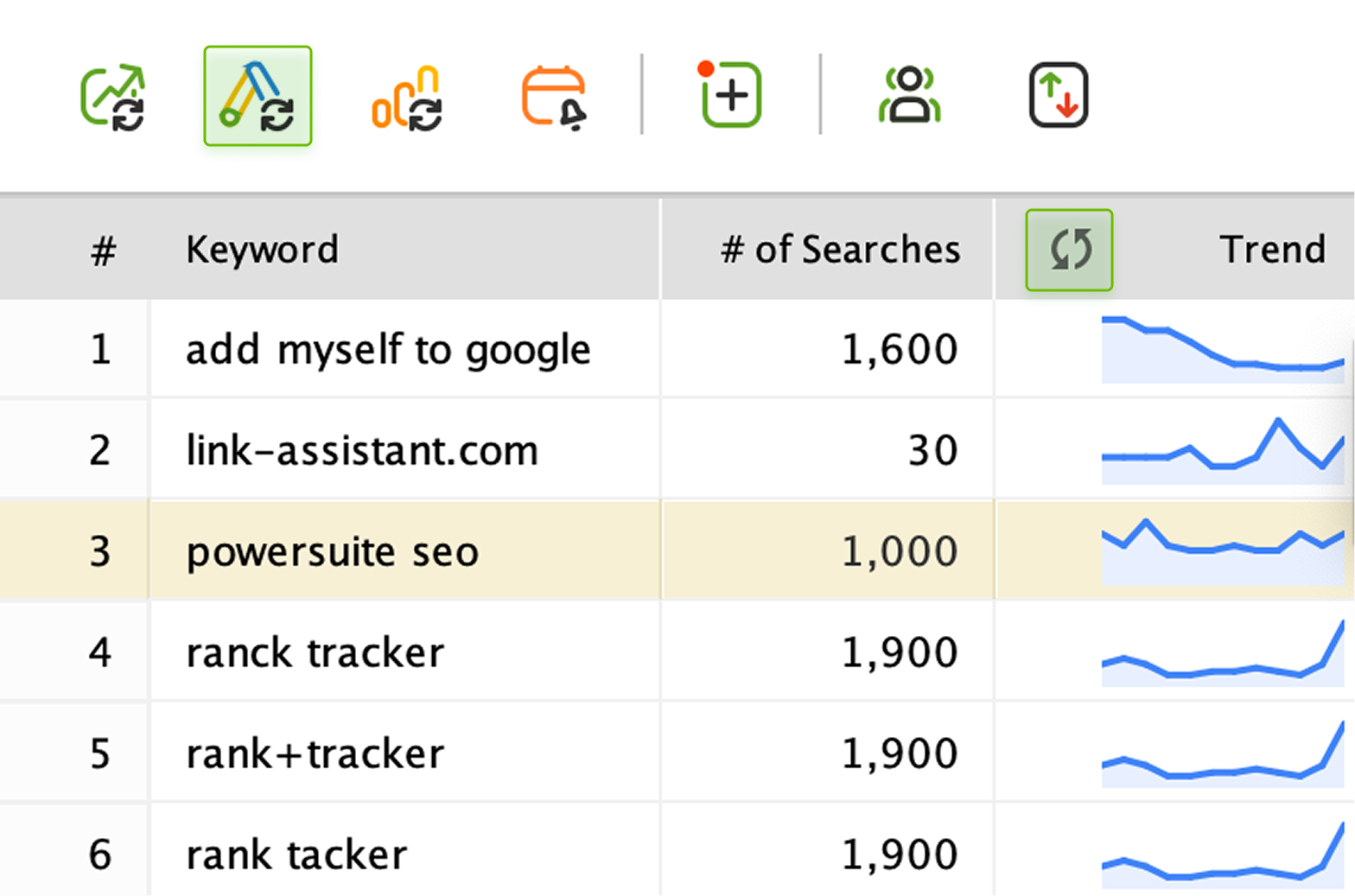Click the # index column header
The image size is (1355, 896).
tap(104, 251)
